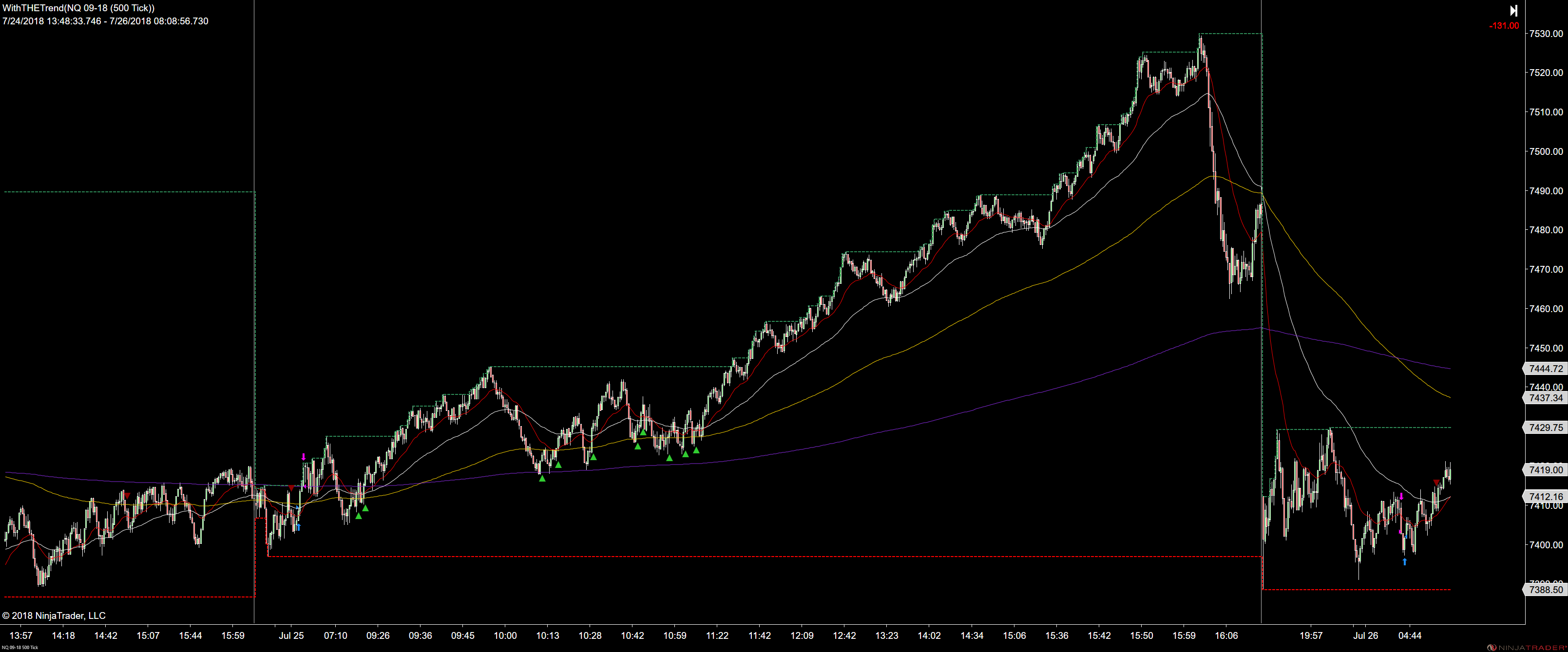Click the 13:23 time axis label
This screenshot has width=1568, height=652.
coord(887,635)
